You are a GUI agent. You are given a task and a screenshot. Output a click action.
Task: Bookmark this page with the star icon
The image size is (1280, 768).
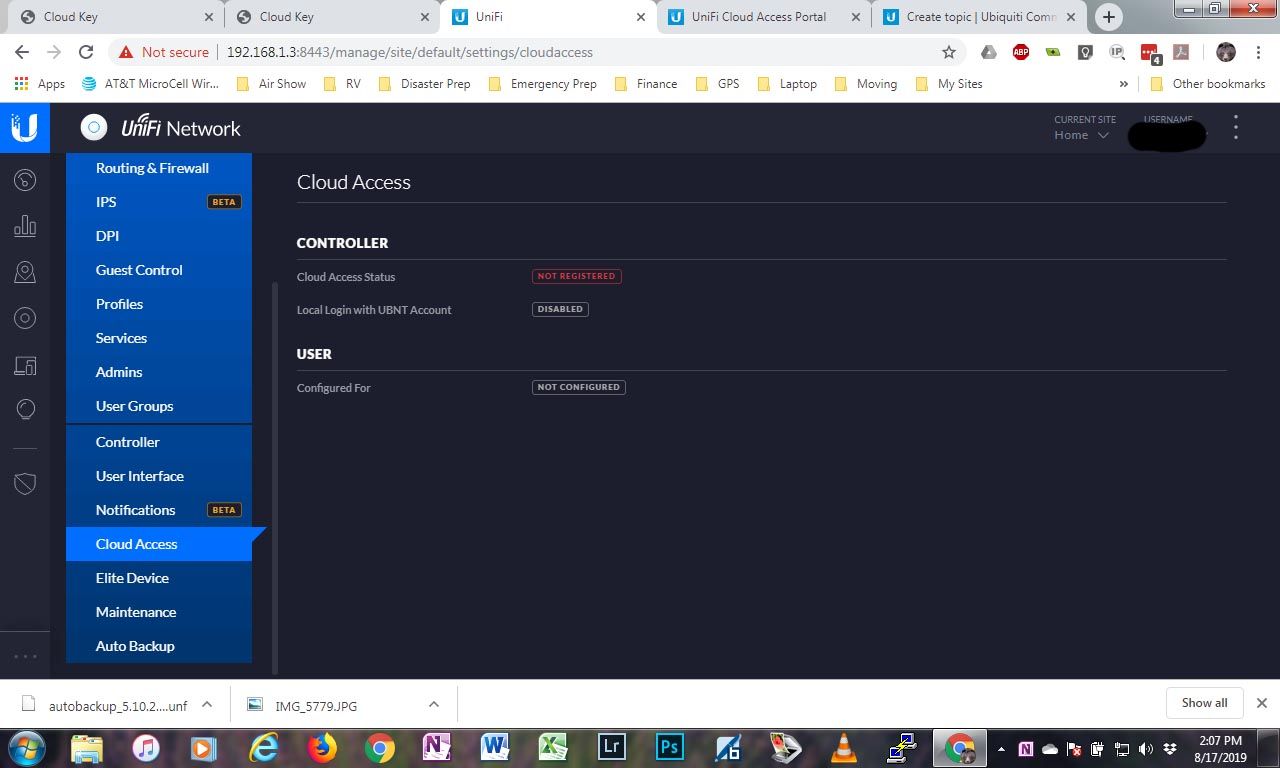coord(949,52)
